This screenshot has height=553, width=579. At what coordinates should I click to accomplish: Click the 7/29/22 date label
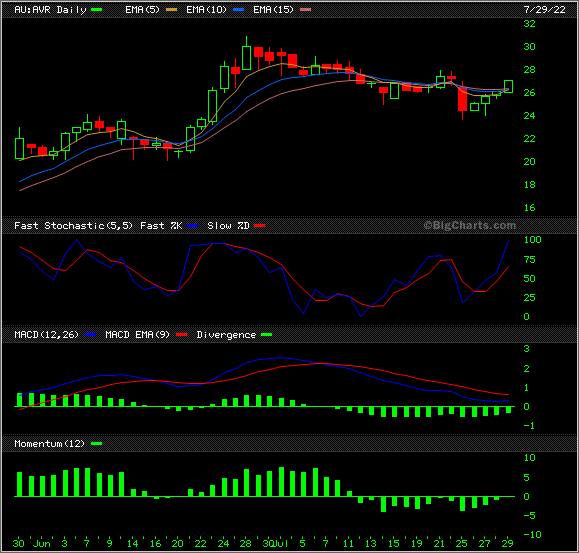pos(544,10)
